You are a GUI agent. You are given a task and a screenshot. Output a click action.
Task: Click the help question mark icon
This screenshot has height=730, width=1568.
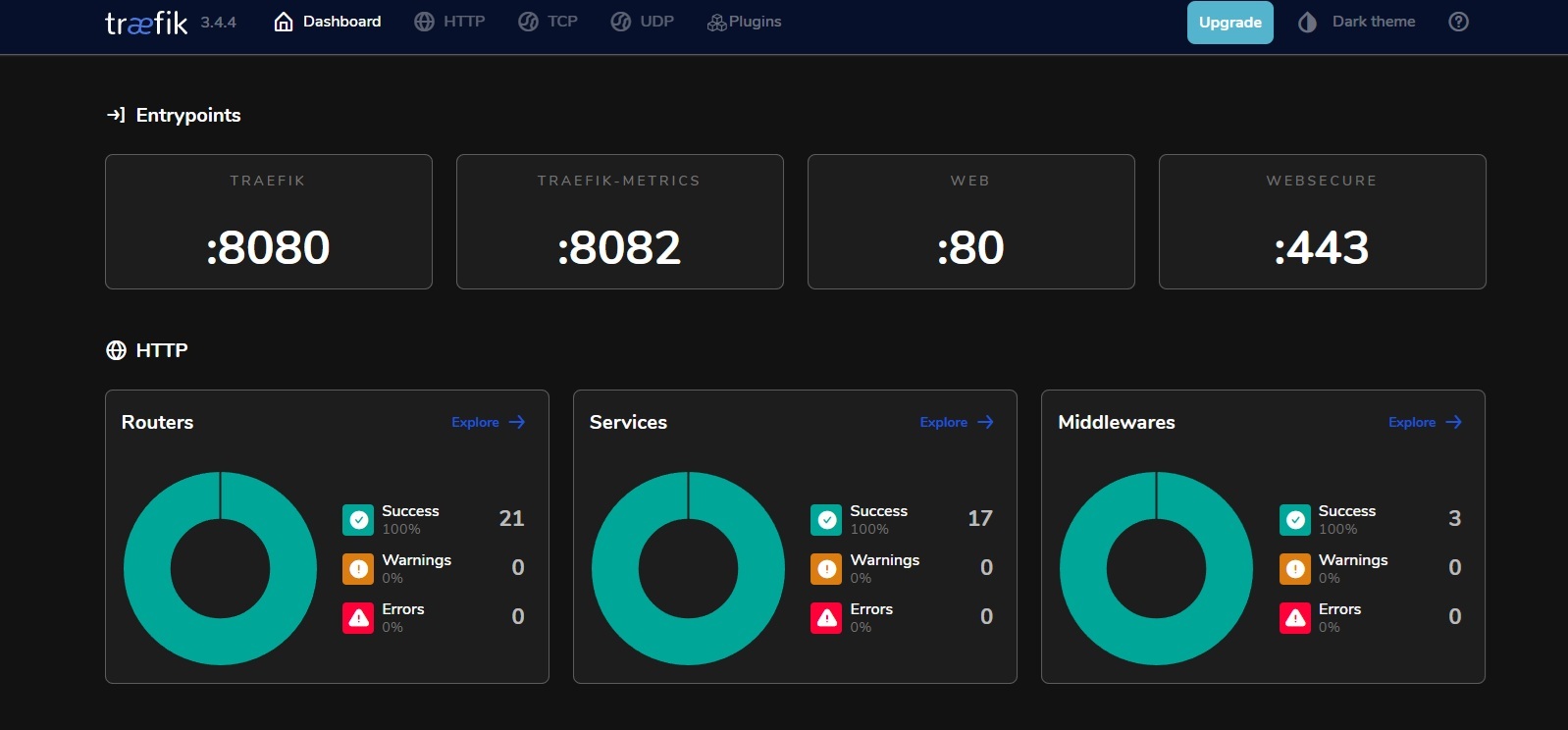[x=1458, y=22]
